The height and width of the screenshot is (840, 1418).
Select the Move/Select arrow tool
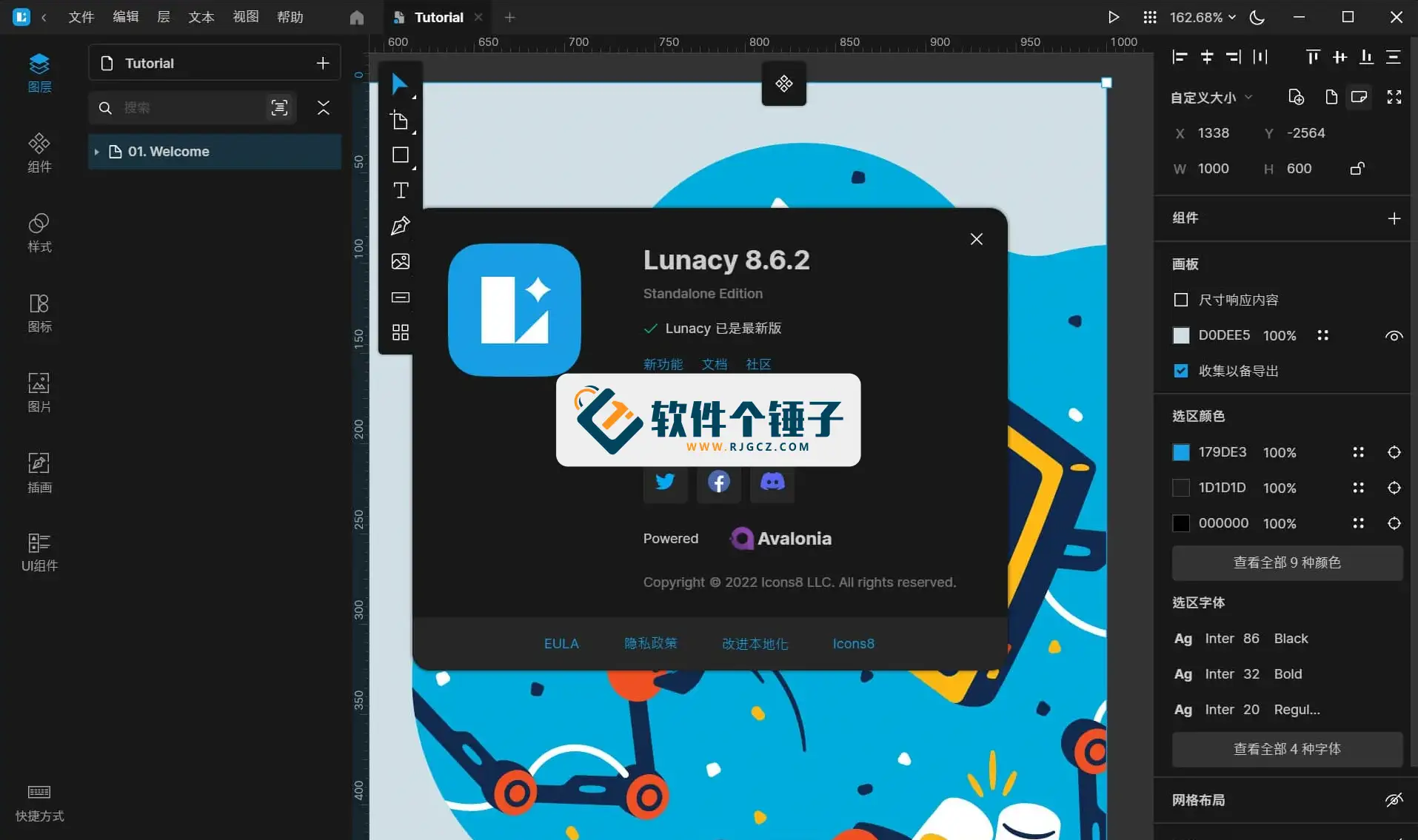pyautogui.click(x=400, y=84)
